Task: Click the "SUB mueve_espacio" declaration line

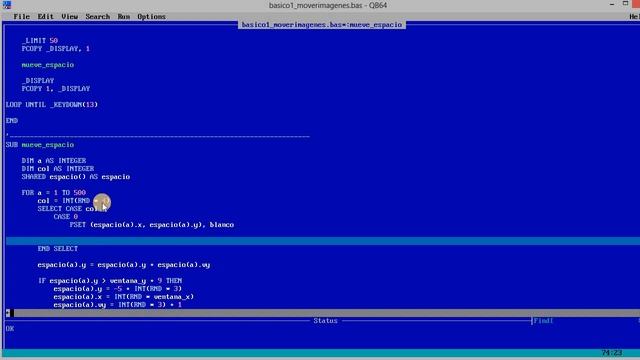Action: click(x=40, y=145)
